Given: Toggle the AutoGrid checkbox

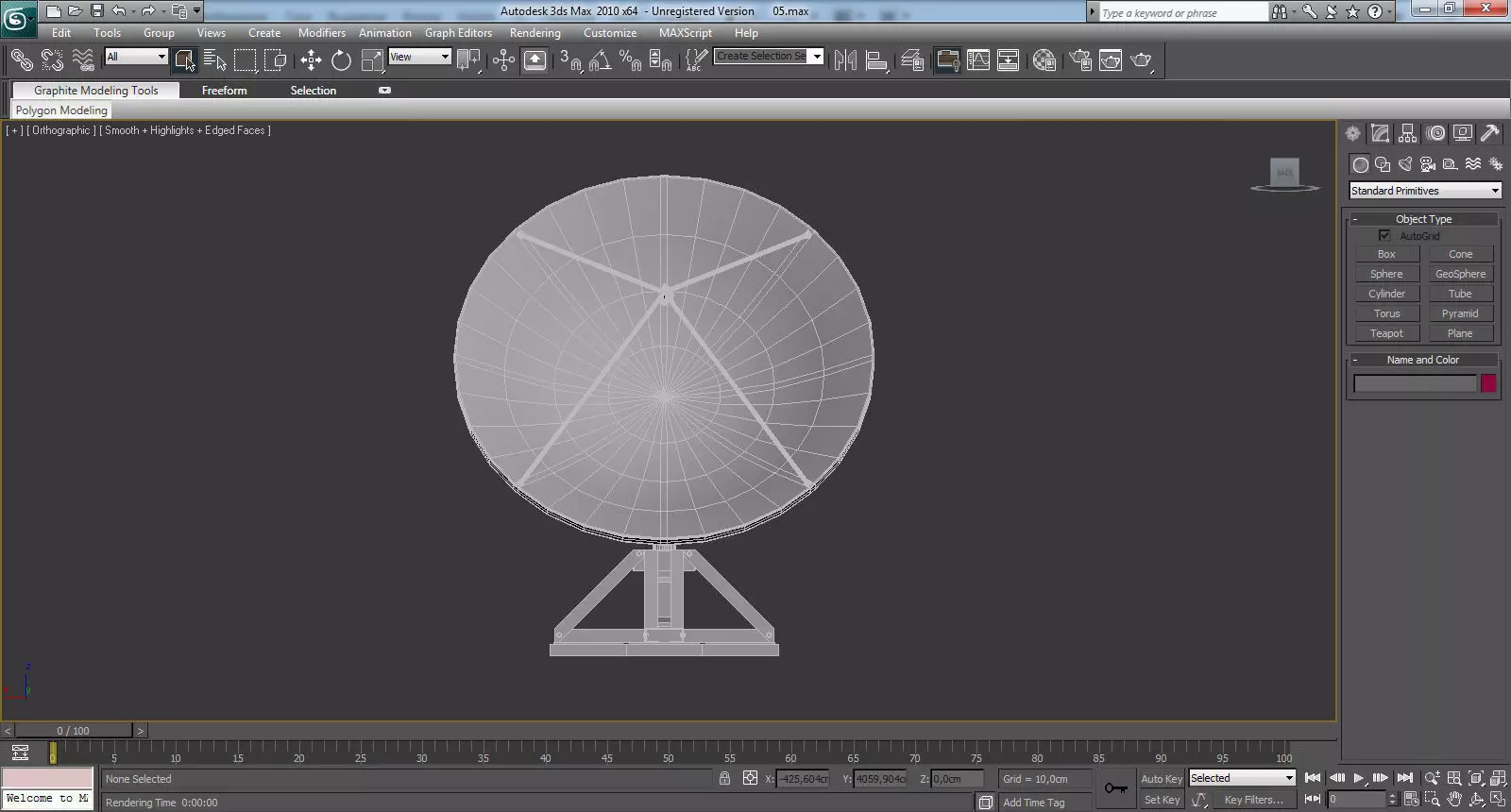Looking at the screenshot, I should (1384, 235).
